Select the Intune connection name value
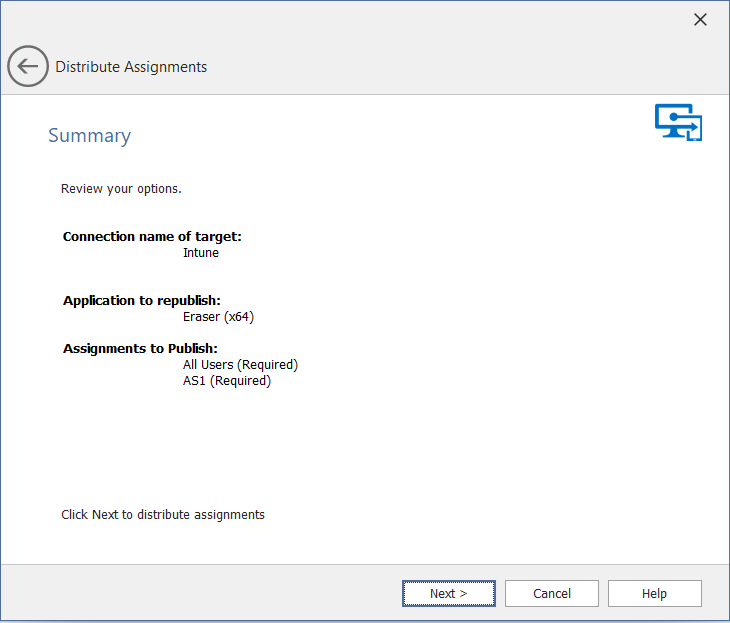This screenshot has height=623, width=730. click(x=200, y=253)
